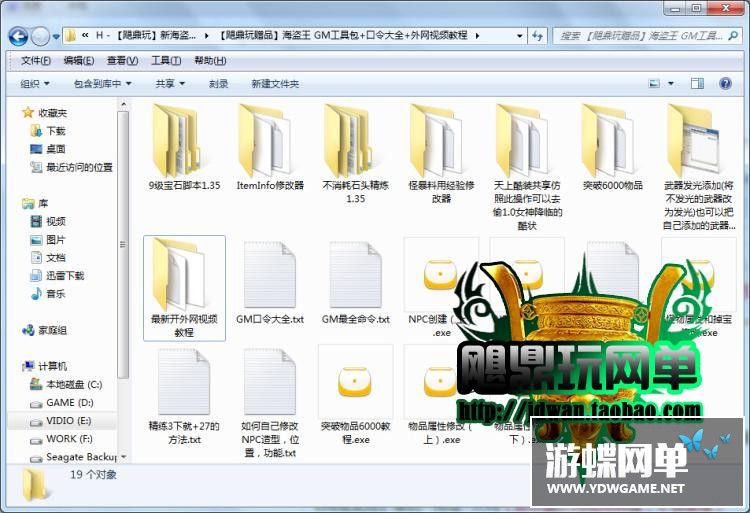Expand the 包含到库中 dropdown
Screen dimensions: 750x513
point(102,84)
